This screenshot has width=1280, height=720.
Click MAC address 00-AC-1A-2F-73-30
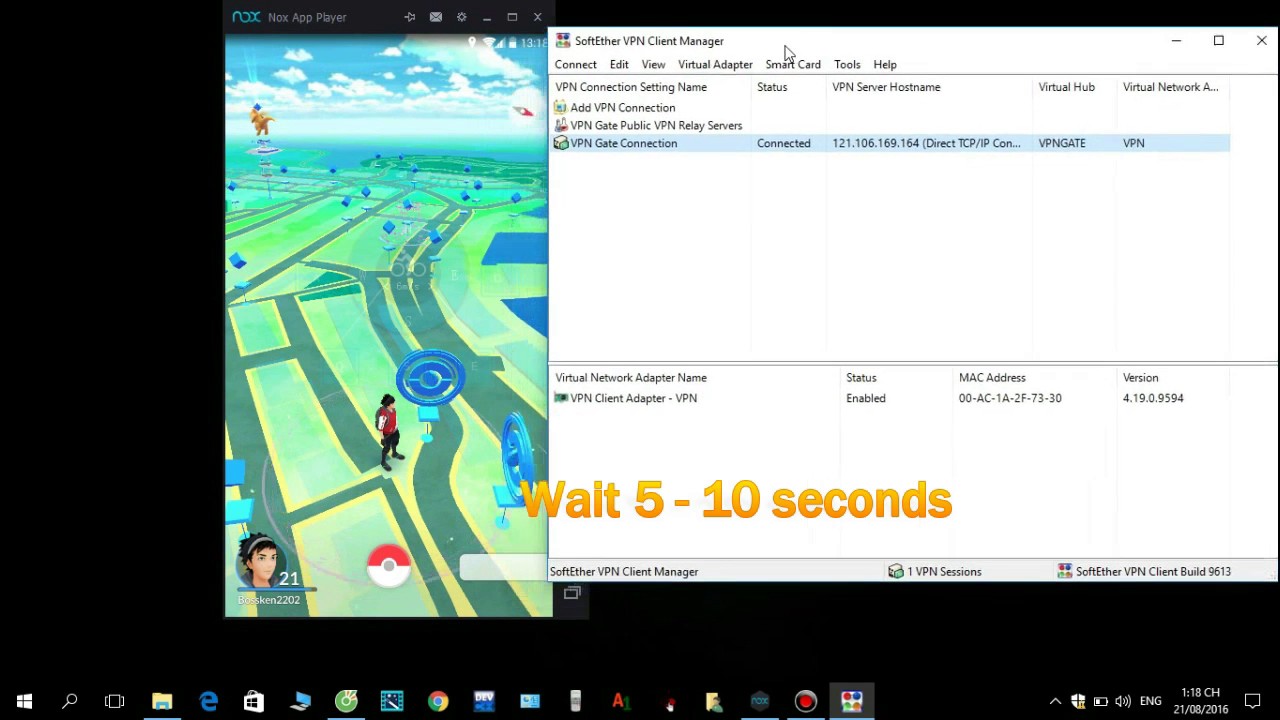[x=1010, y=398]
